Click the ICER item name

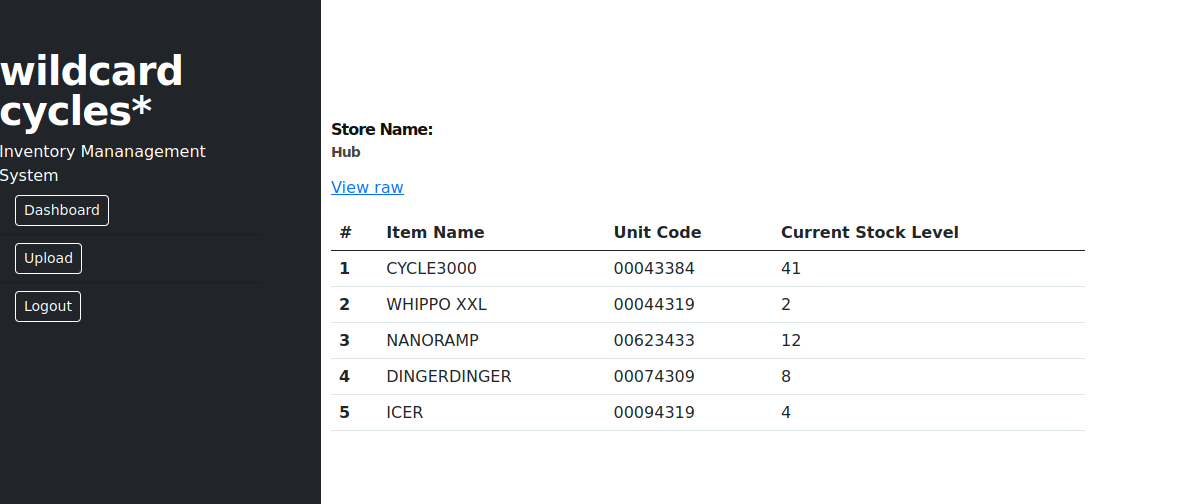(x=404, y=412)
